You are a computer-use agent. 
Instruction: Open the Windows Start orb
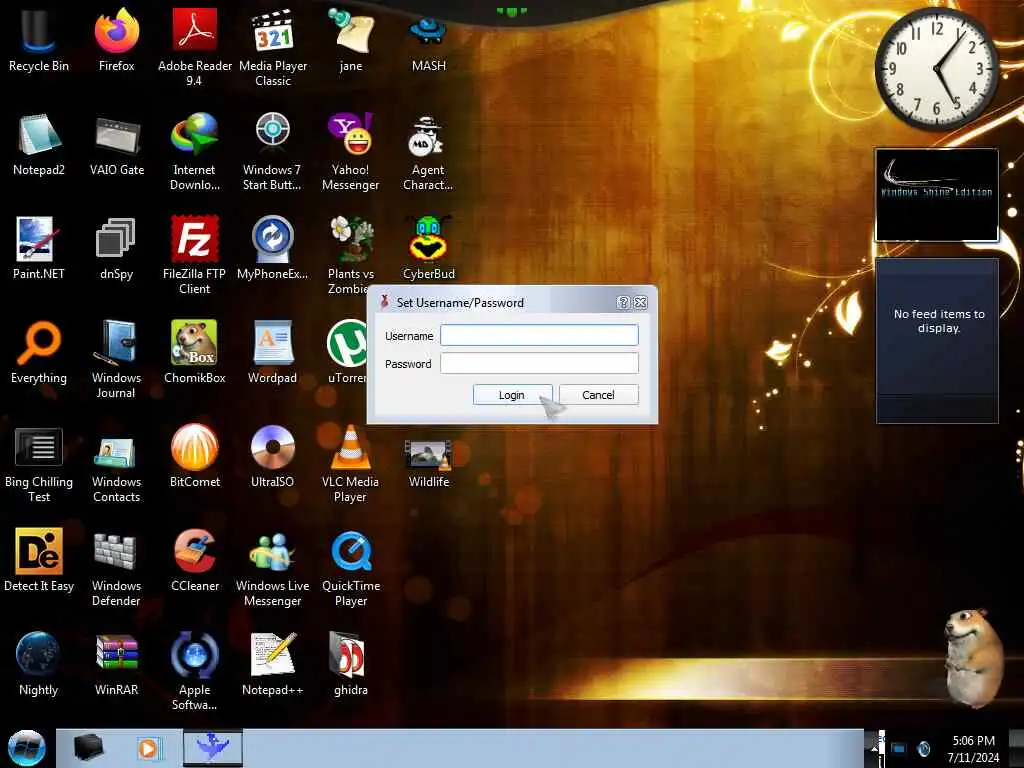click(x=26, y=748)
